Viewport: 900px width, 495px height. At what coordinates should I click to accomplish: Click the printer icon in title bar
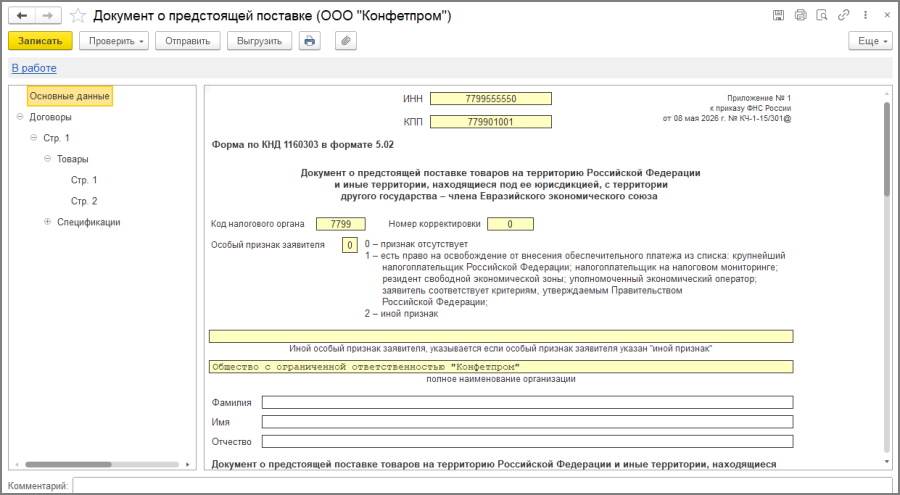(x=800, y=16)
